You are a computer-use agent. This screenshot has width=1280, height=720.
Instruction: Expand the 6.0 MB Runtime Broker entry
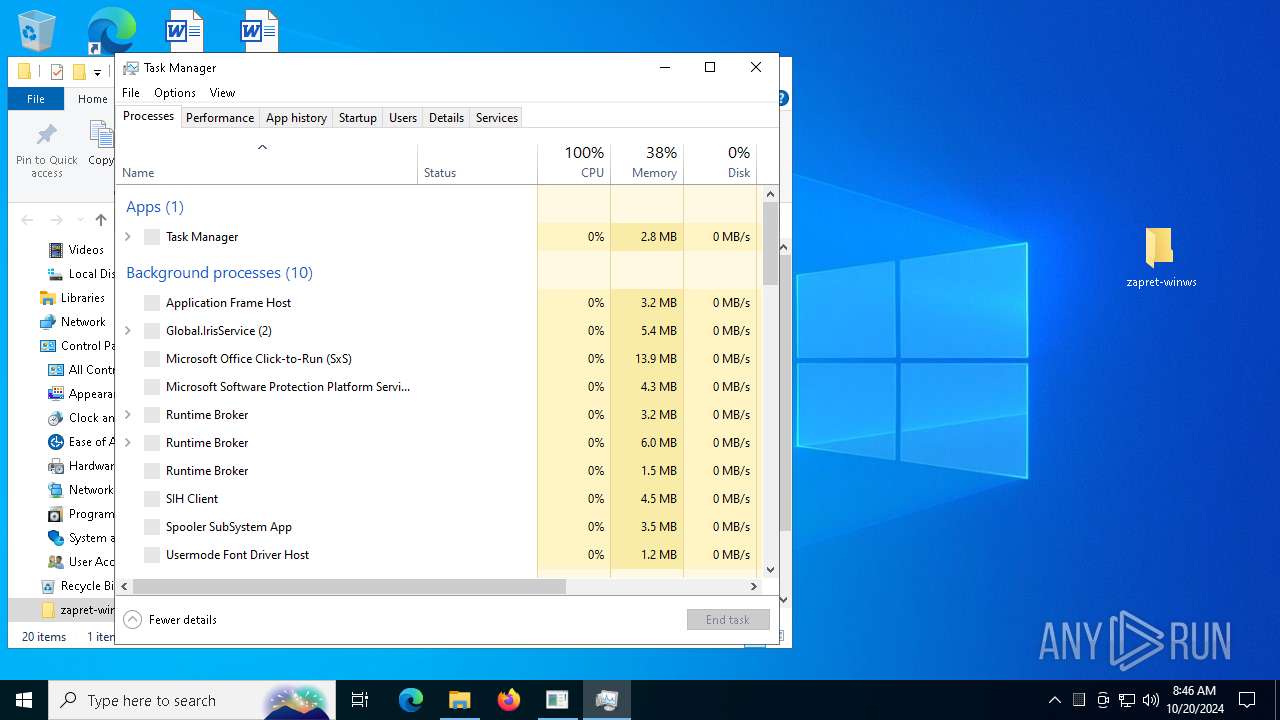pyautogui.click(x=128, y=443)
